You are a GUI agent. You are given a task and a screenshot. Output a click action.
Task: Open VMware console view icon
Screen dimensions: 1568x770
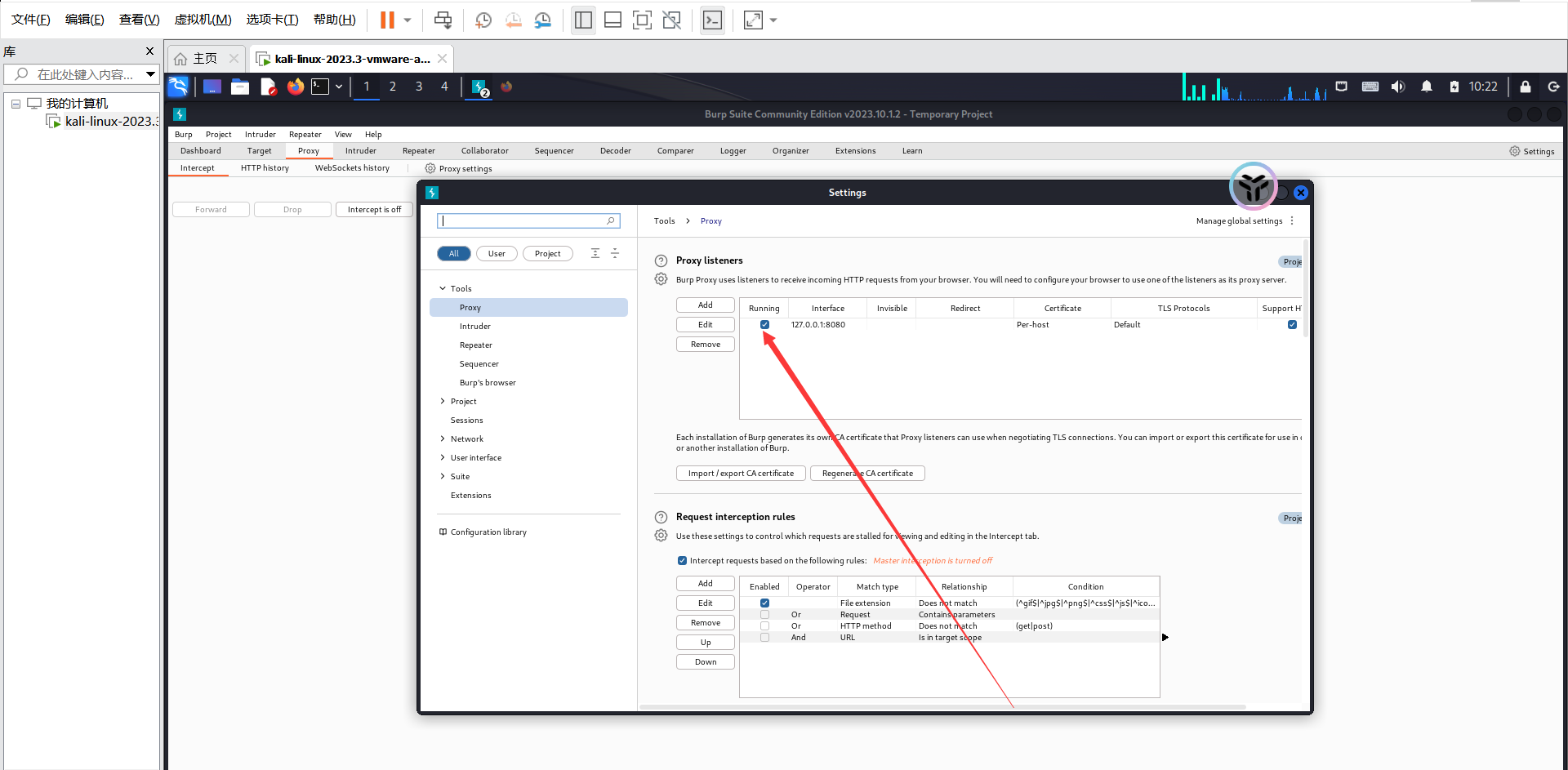click(712, 20)
